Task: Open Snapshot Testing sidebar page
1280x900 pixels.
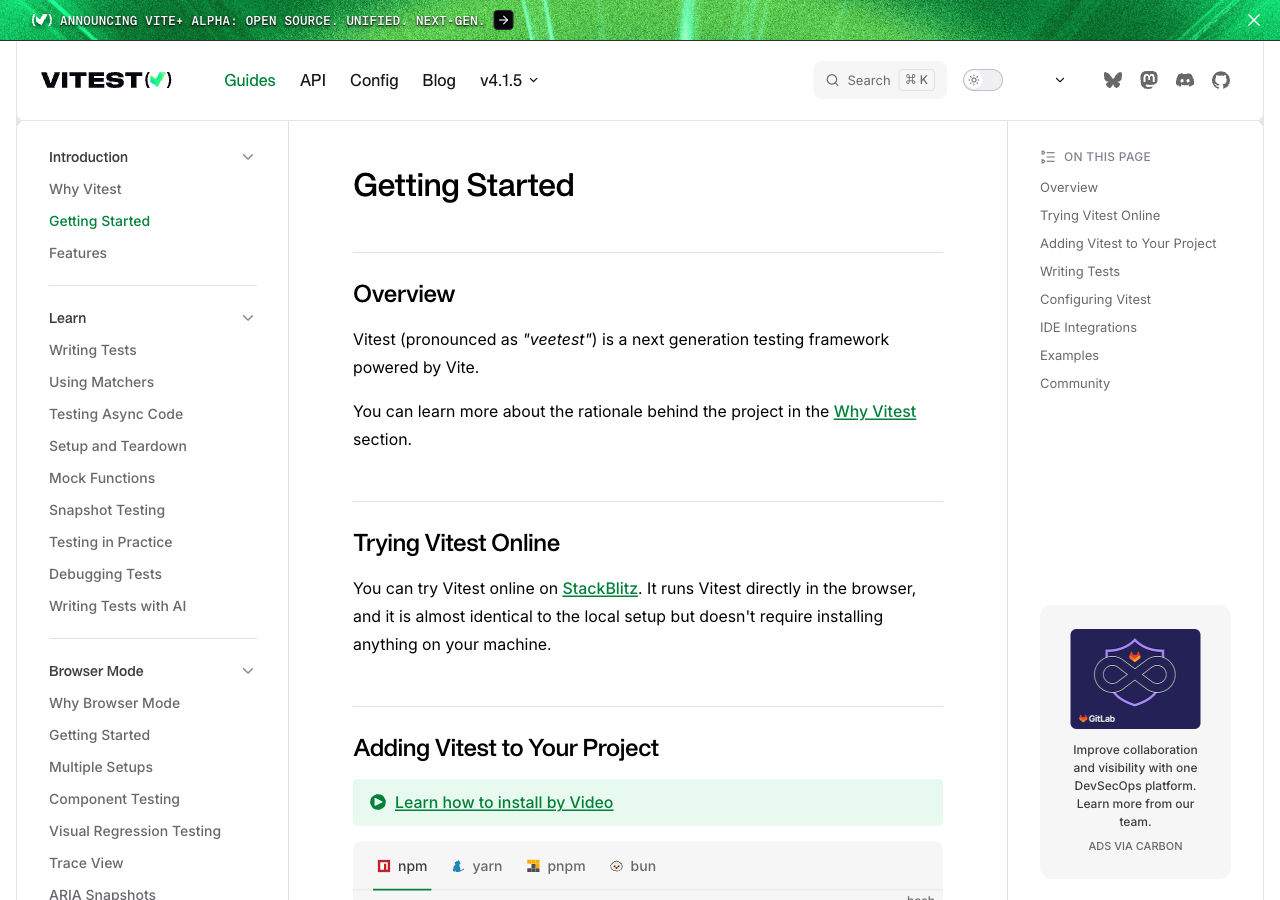Action: [x=107, y=510]
